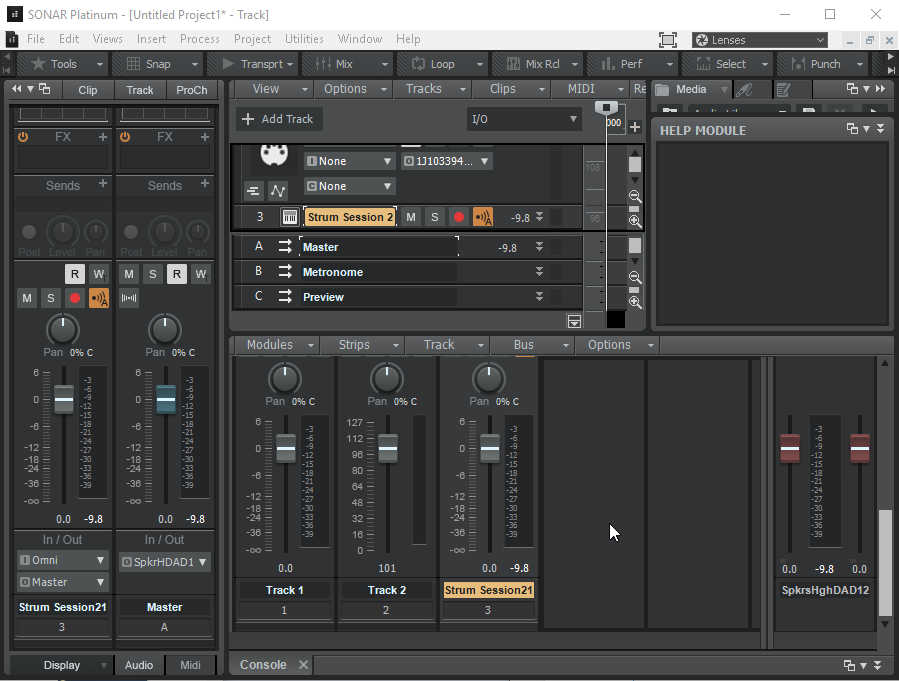This screenshot has width=899, height=681.
Task: Click the full screen mode icon
Action: 668,39
